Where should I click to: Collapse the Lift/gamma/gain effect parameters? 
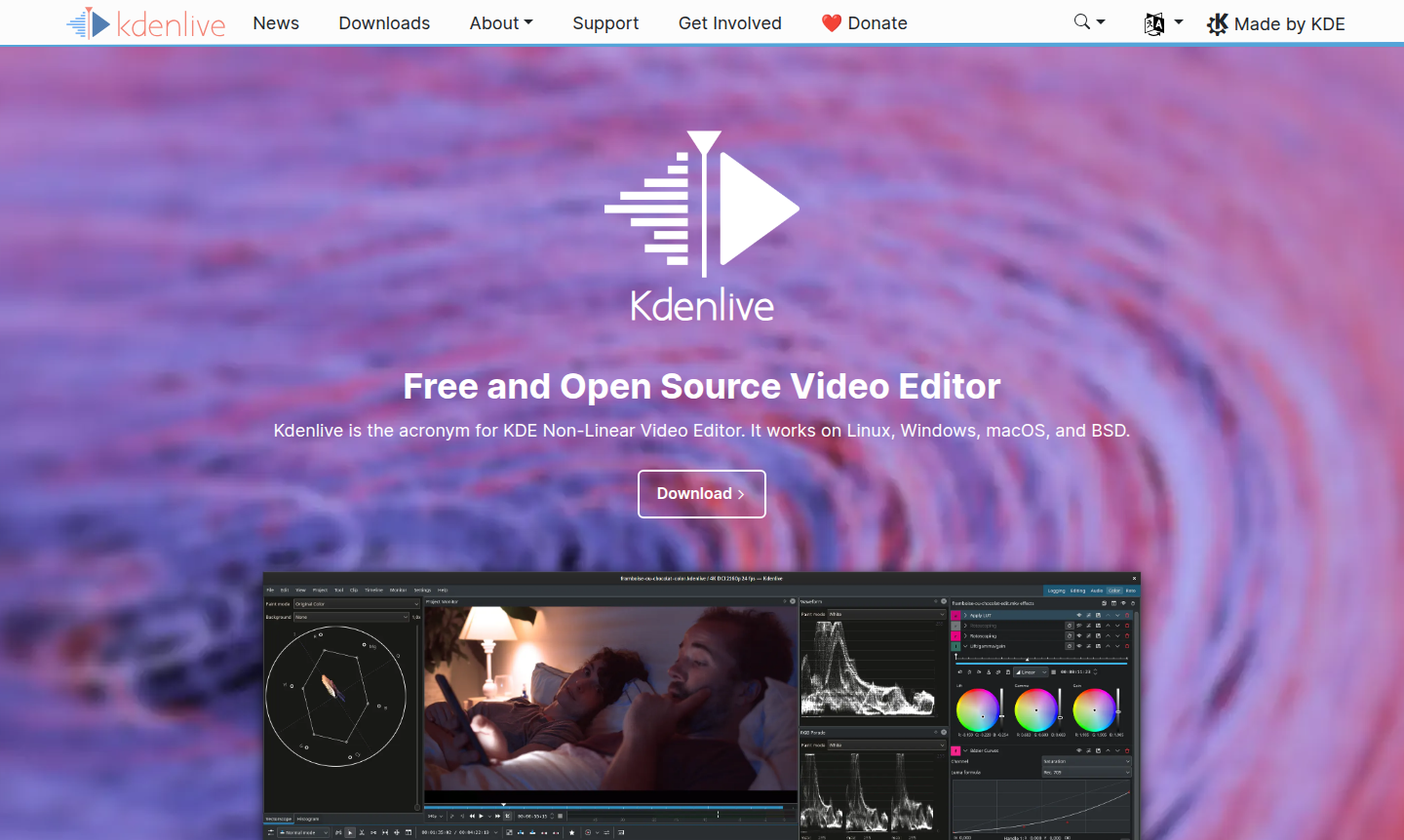[965, 646]
